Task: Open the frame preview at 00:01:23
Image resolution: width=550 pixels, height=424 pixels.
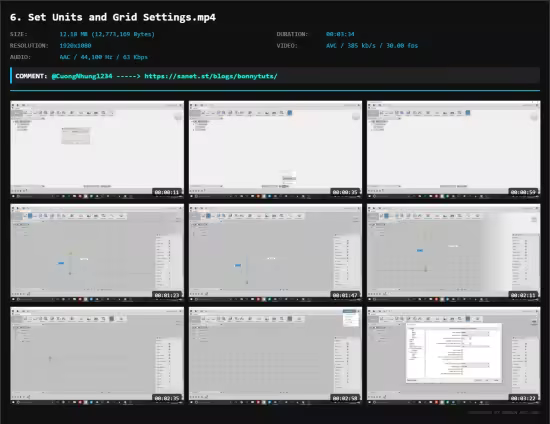Action: click(97, 253)
